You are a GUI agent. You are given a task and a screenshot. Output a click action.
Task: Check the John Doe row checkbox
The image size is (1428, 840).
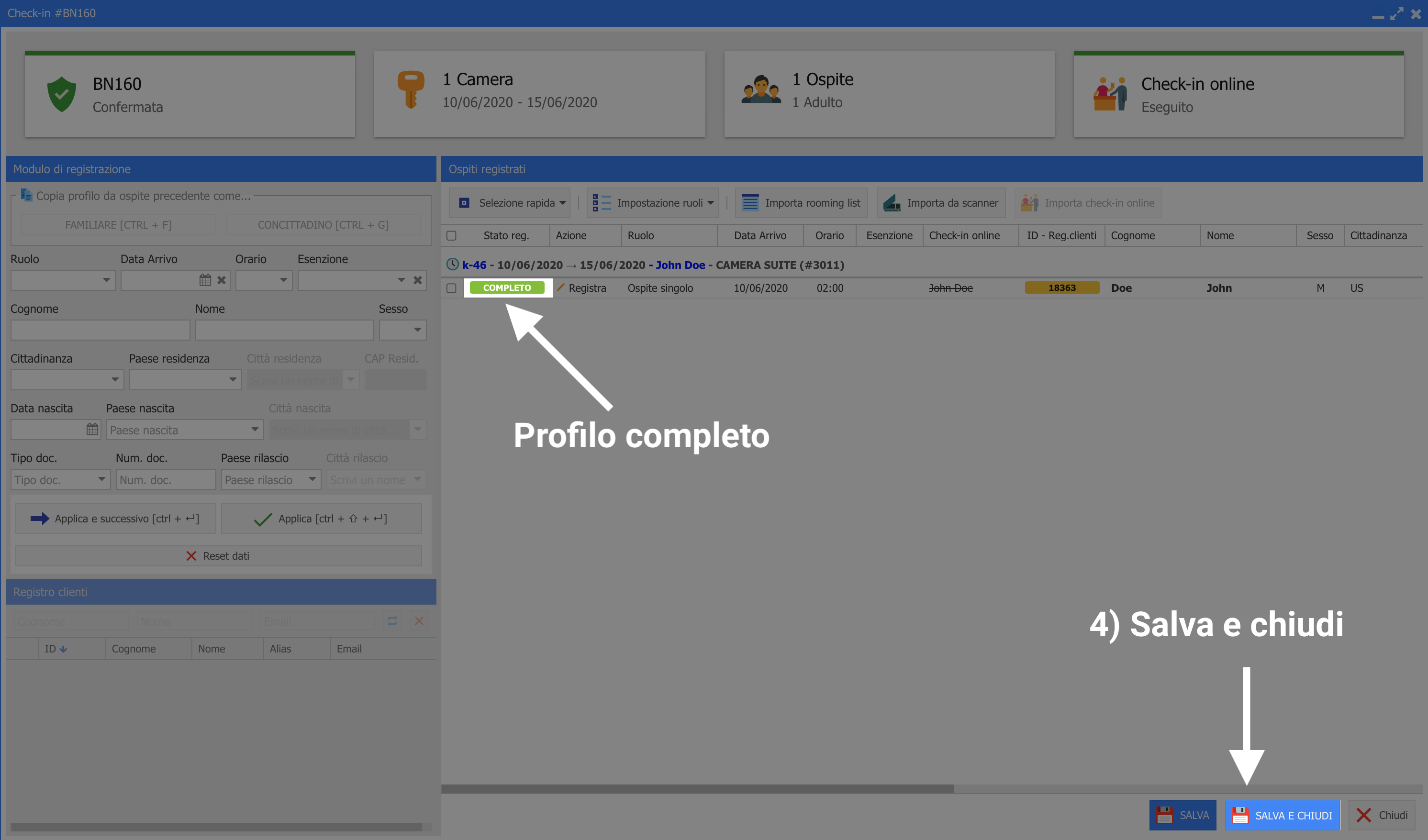452,288
